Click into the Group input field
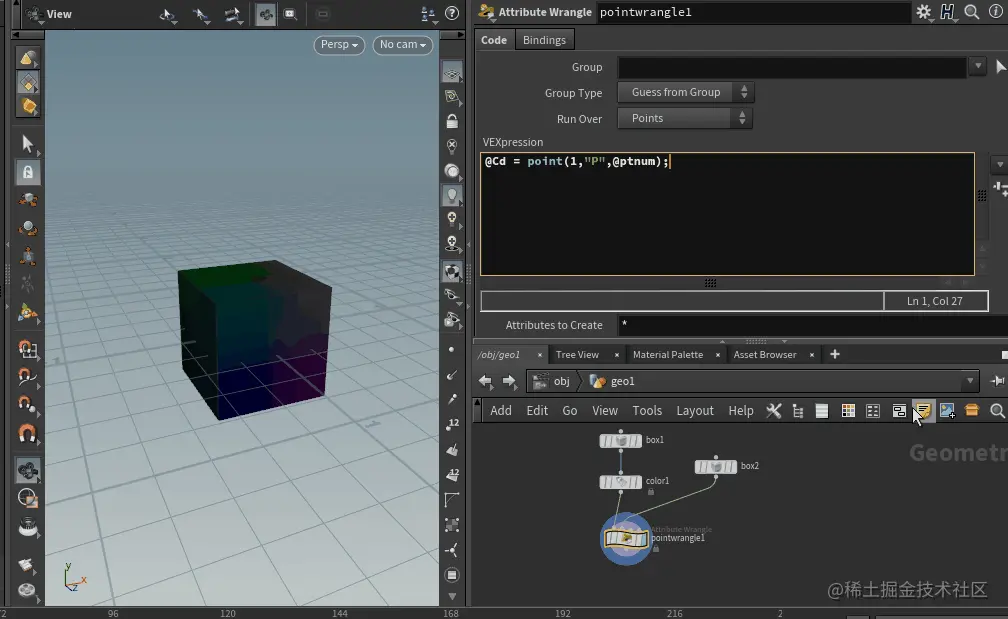 point(791,67)
